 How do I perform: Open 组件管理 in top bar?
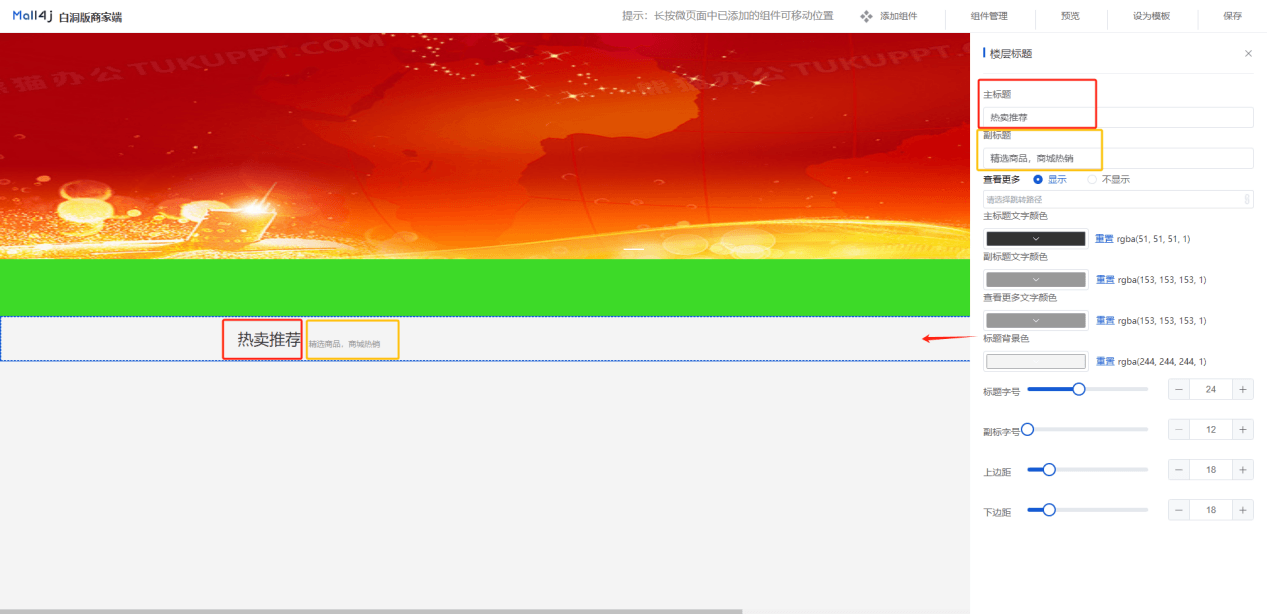click(989, 16)
